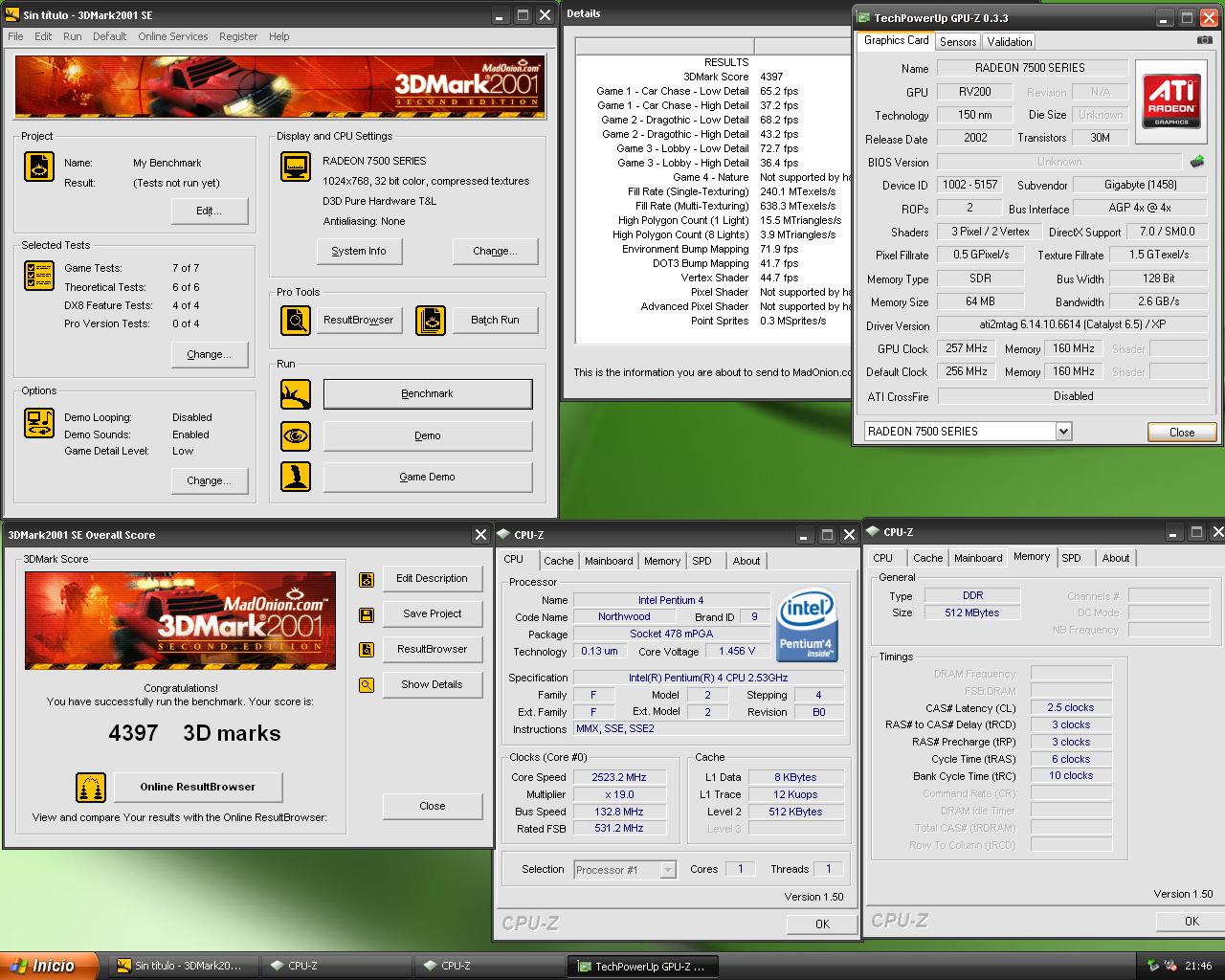Screen dimensions: 1225x980
Task: Click Close in the GPU-Z window
Action: [1182, 433]
